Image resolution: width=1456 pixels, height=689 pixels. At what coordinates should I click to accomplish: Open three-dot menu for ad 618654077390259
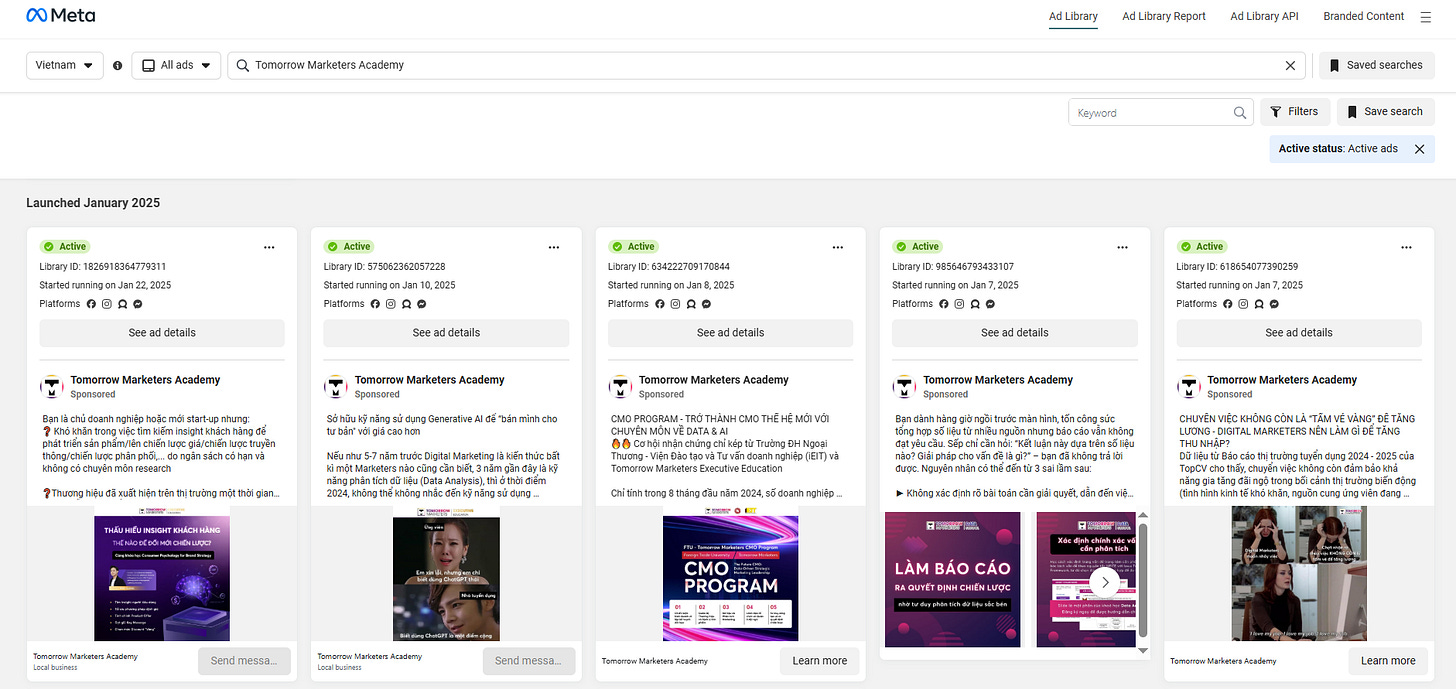tap(1406, 247)
